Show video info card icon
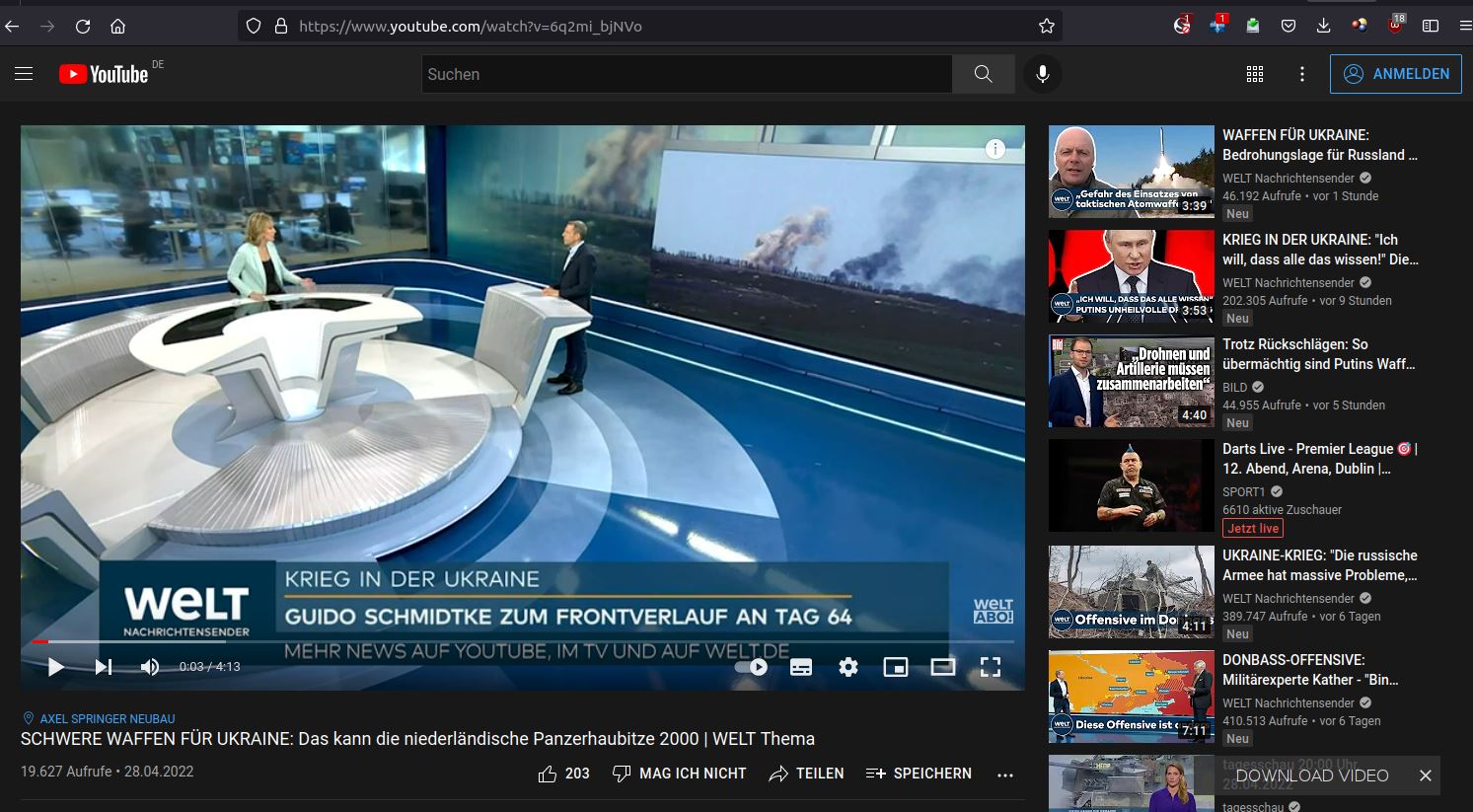 (x=995, y=149)
